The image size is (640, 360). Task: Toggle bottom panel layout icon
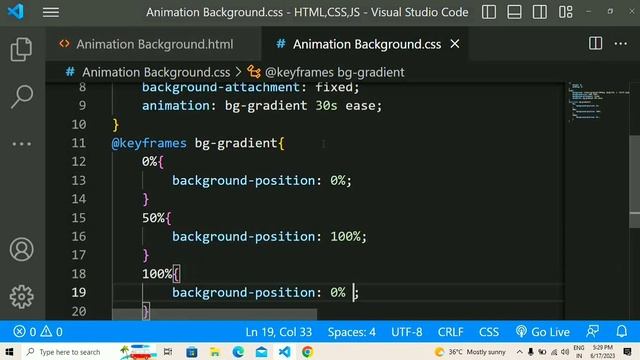(x=514, y=12)
